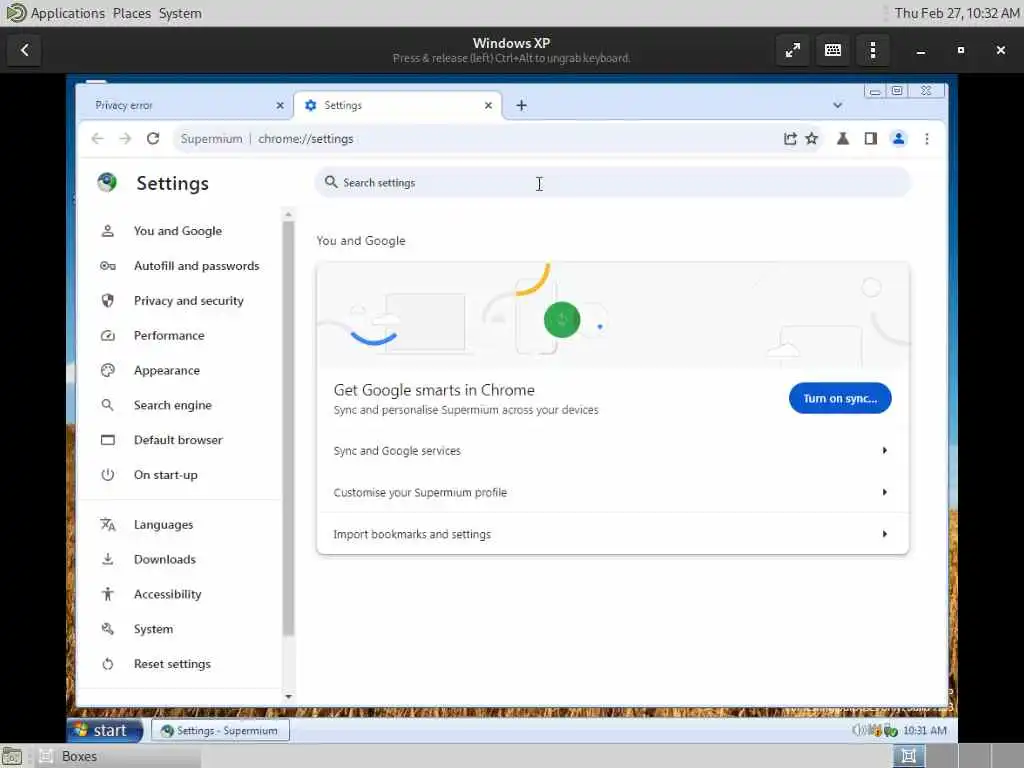Open a new tab with plus button
Screen dimensions: 1024x768
[x=521, y=105]
